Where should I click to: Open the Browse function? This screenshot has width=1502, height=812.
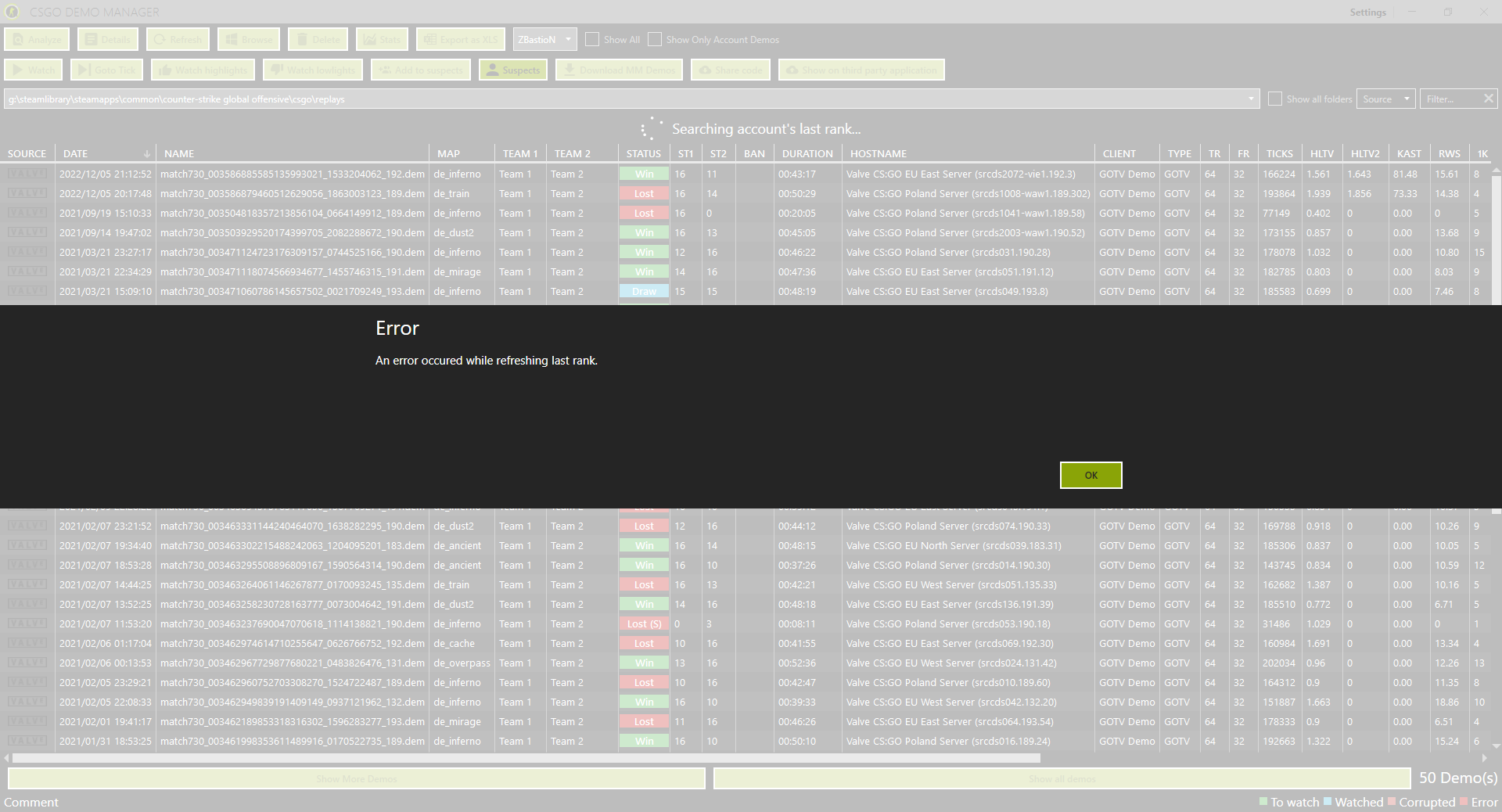[x=248, y=39]
